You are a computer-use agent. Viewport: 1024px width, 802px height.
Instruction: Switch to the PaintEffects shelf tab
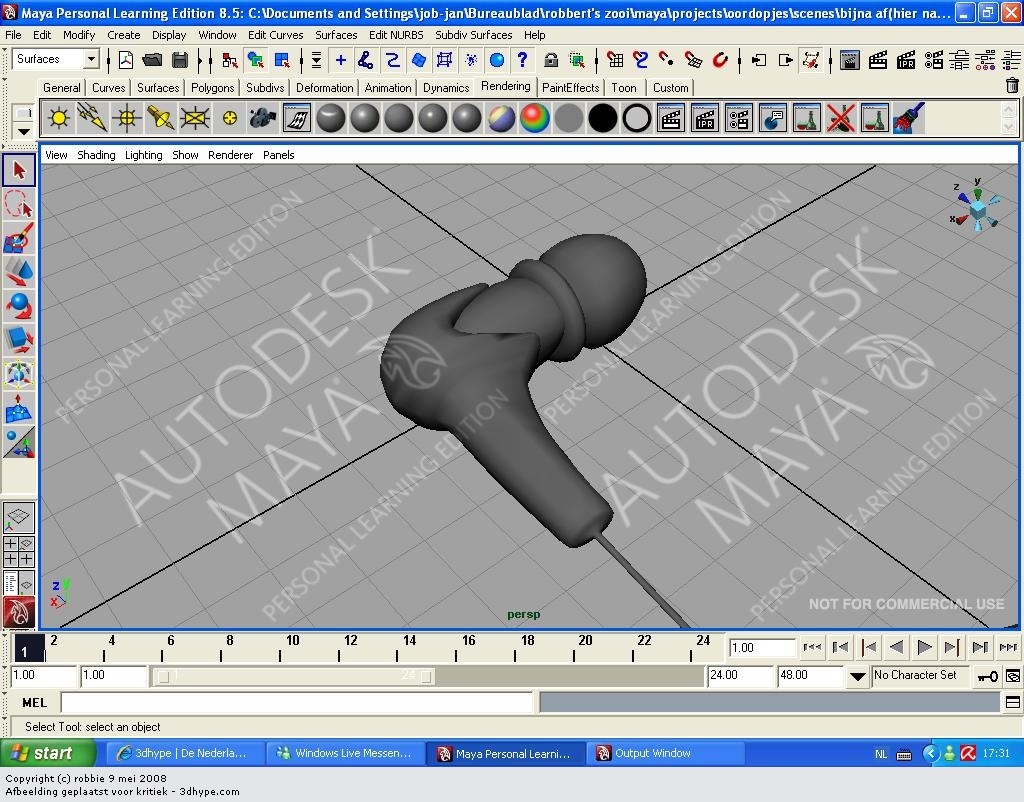pyautogui.click(x=570, y=88)
